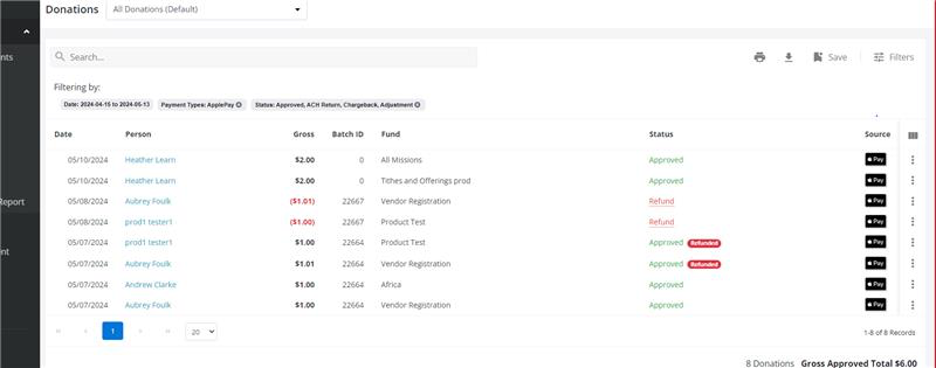This screenshot has height=368, width=936.
Task: Open actions menu for first Heather Learn row
Action: [913, 160]
